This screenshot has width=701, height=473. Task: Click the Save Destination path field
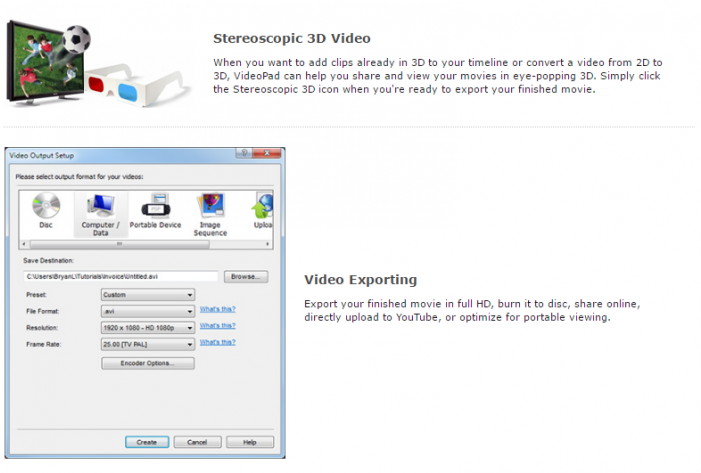pyautogui.click(x=120, y=276)
